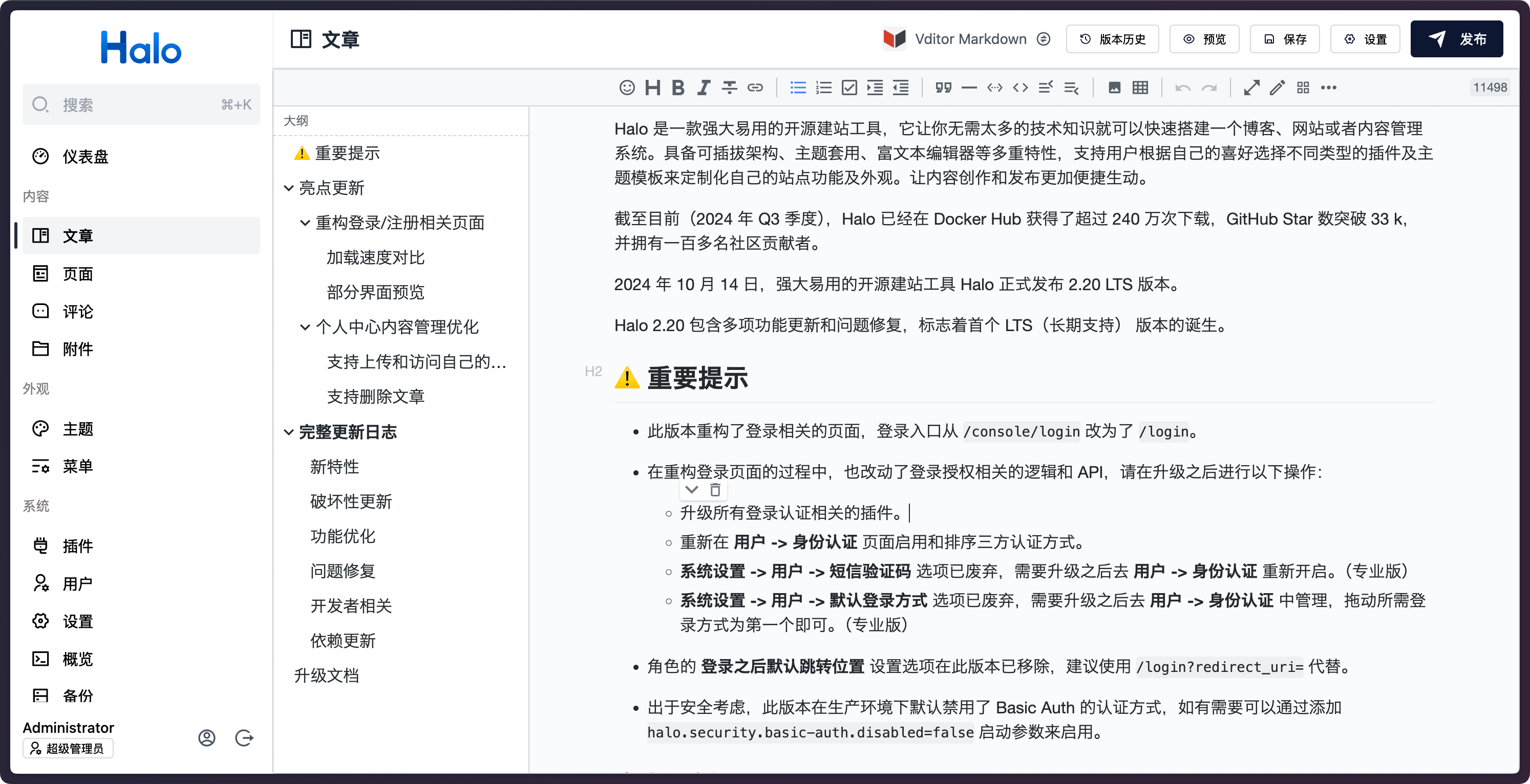Go to 仪表盘 in the sidebar
This screenshot has width=1530, height=784.
tap(86, 157)
